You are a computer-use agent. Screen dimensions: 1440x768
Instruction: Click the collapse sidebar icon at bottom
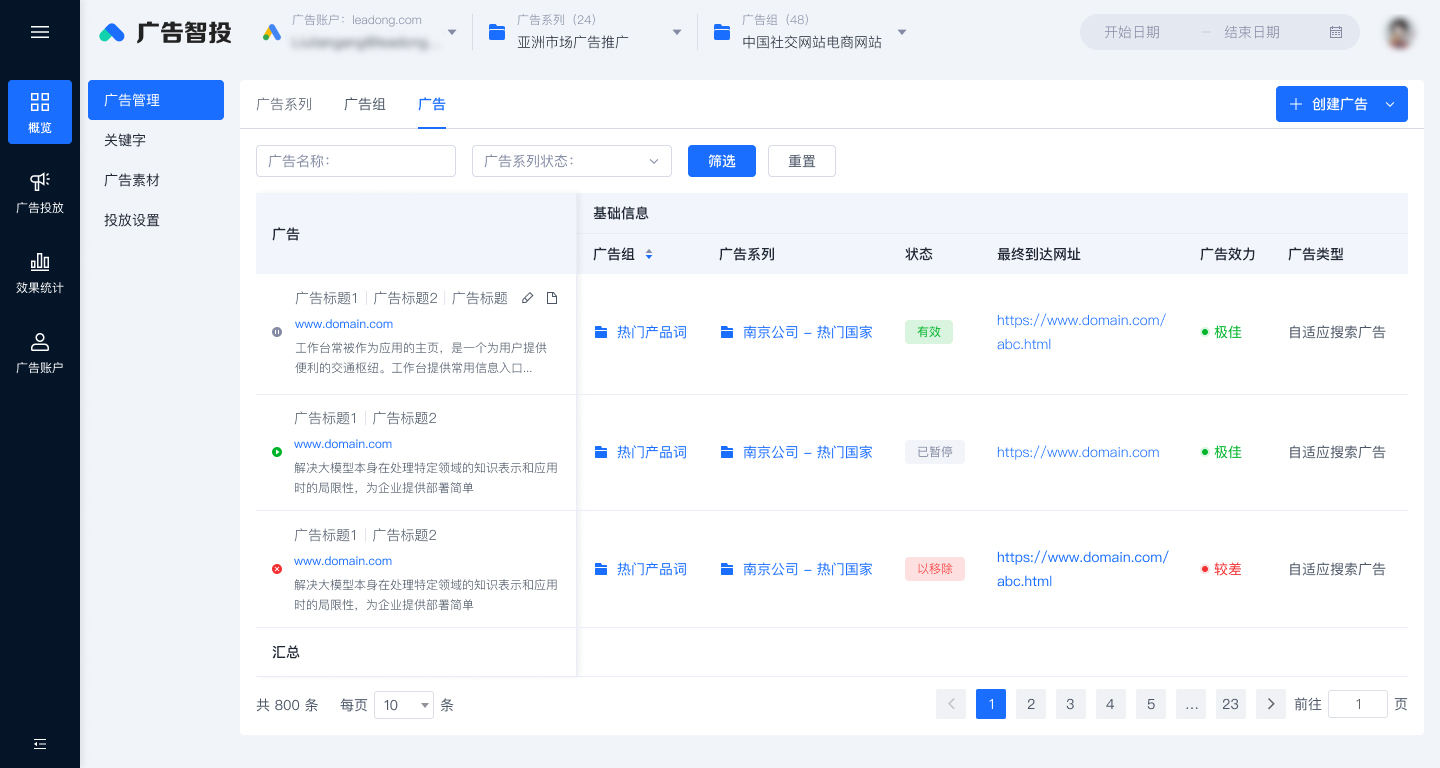tap(40, 744)
